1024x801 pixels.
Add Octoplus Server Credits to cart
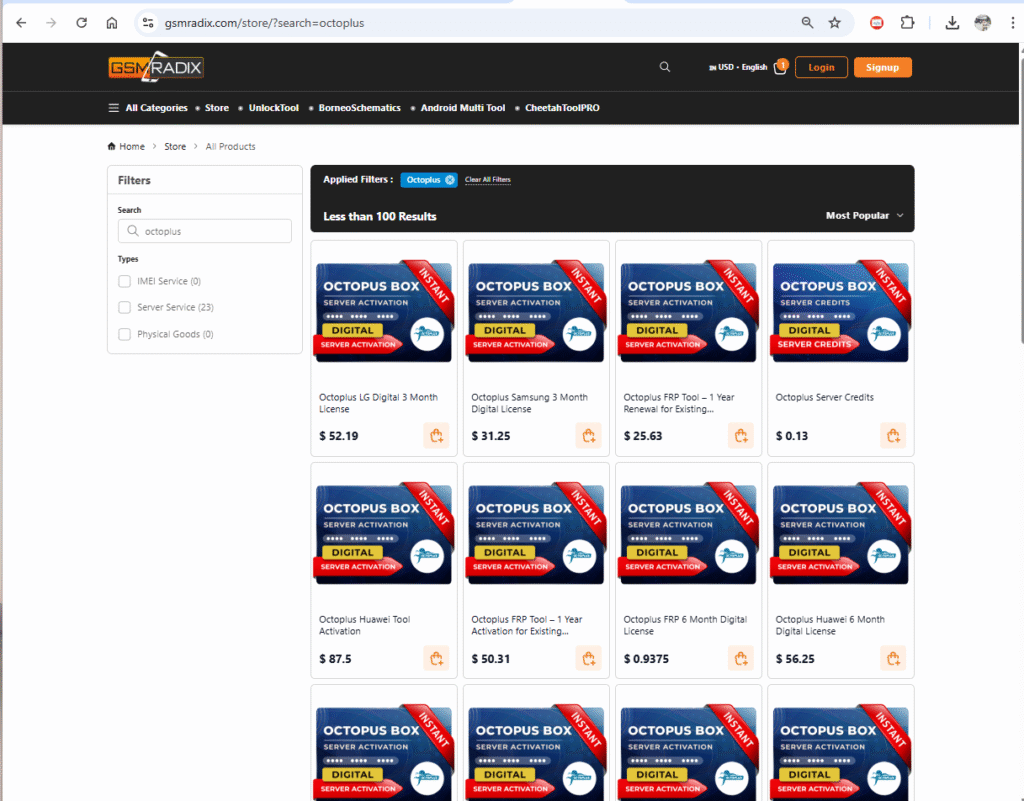point(892,435)
